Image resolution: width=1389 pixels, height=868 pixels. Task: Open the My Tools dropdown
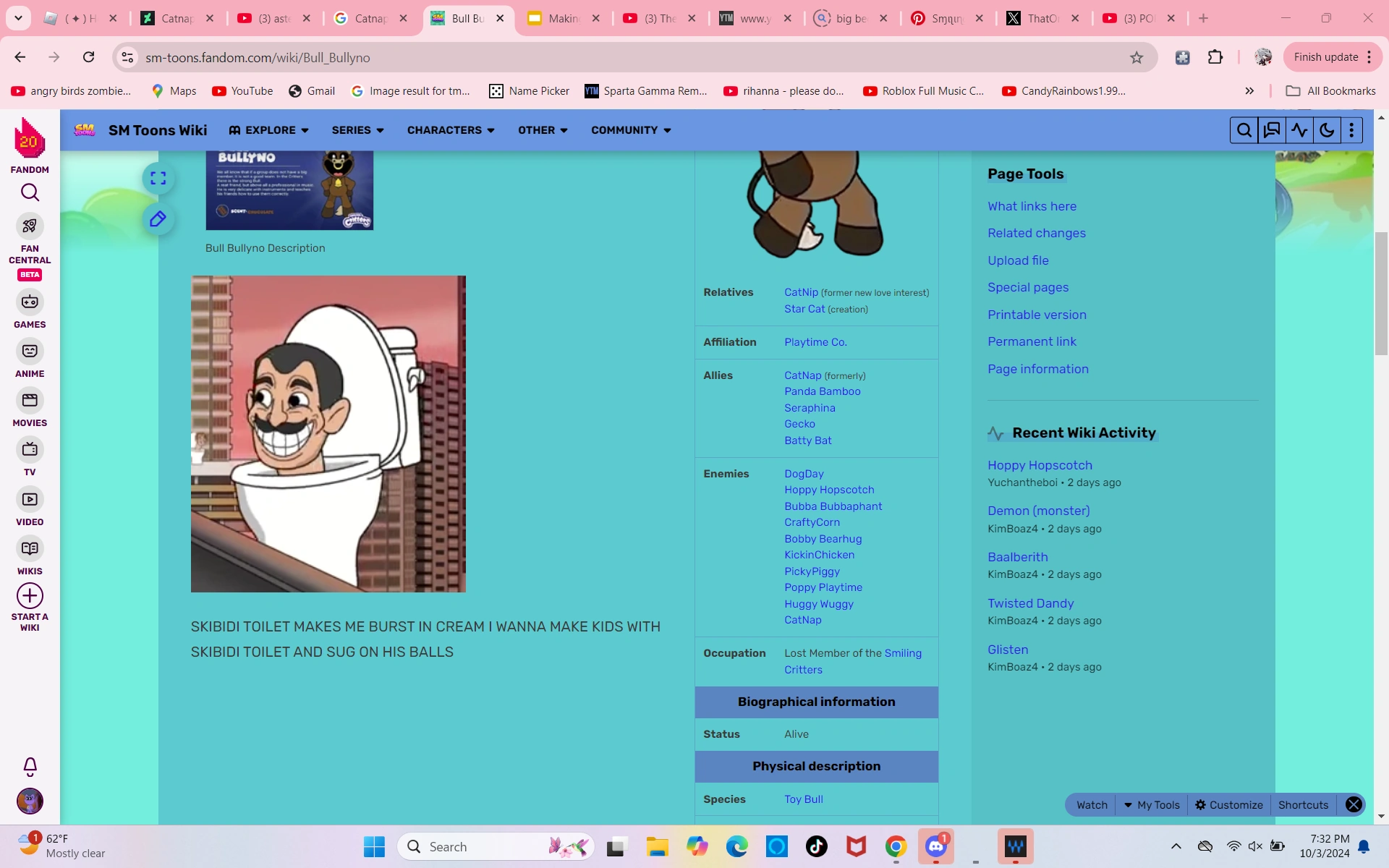point(1152,804)
